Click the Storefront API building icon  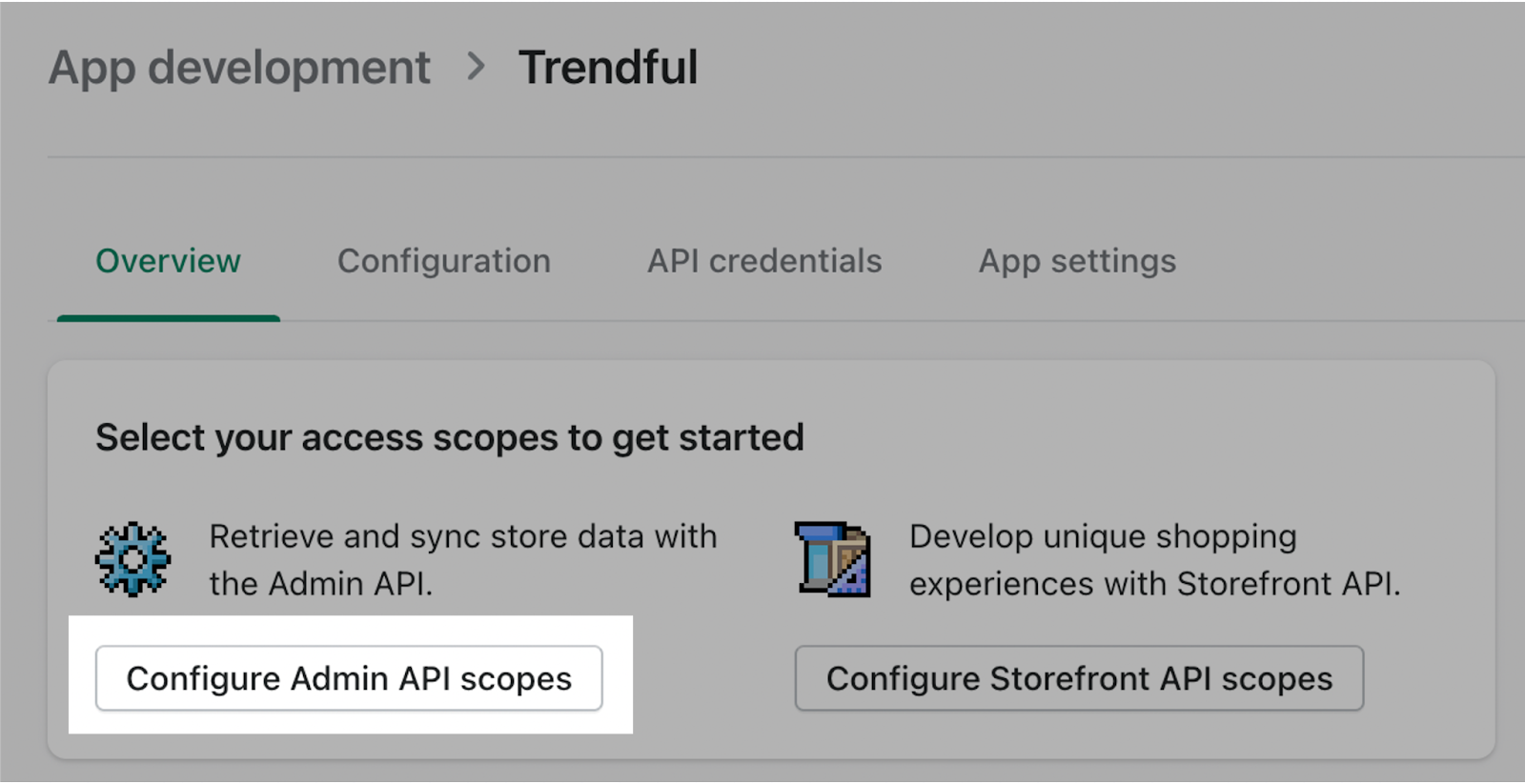point(832,559)
